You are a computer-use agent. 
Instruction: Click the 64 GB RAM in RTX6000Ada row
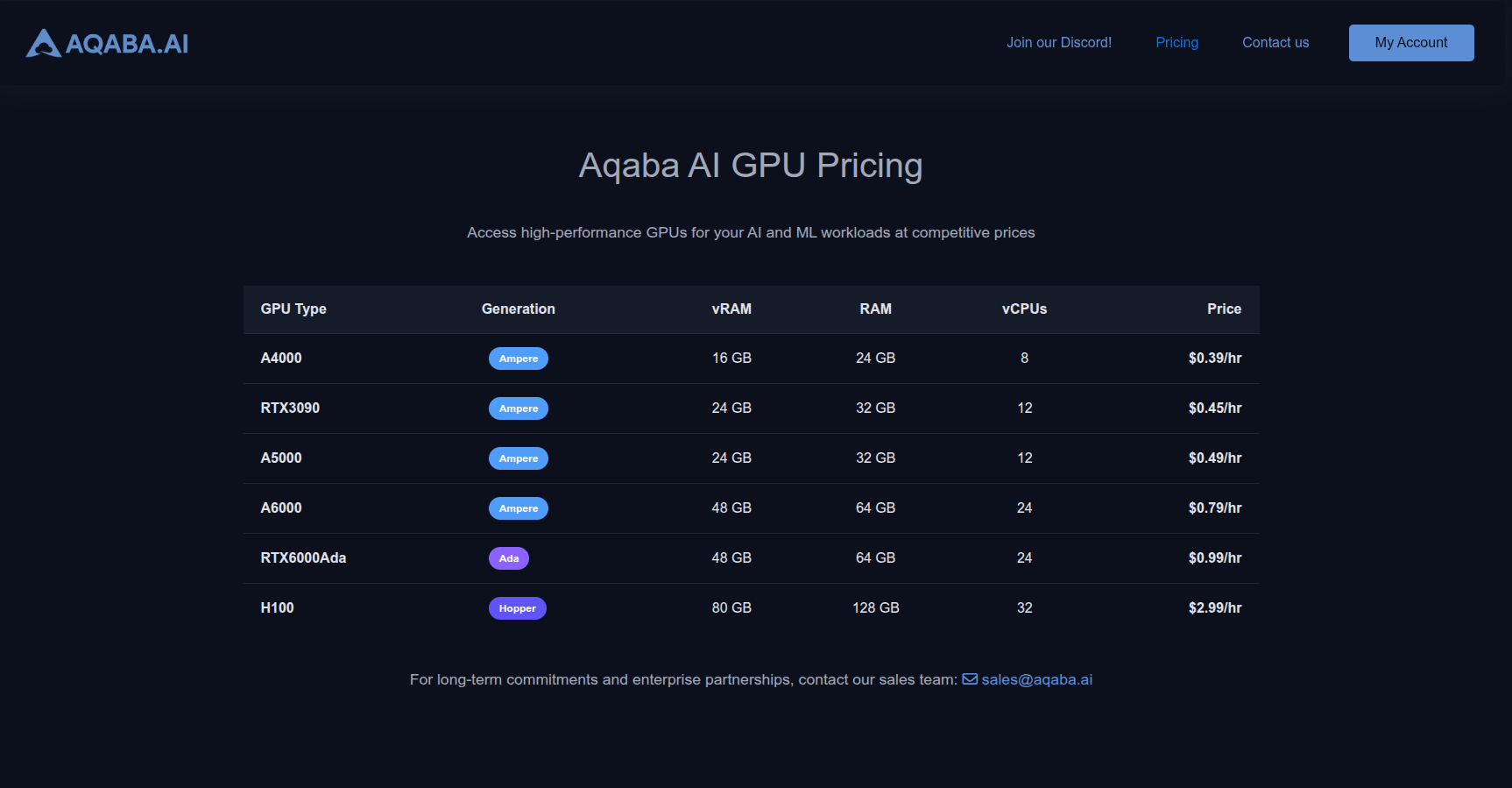point(876,557)
